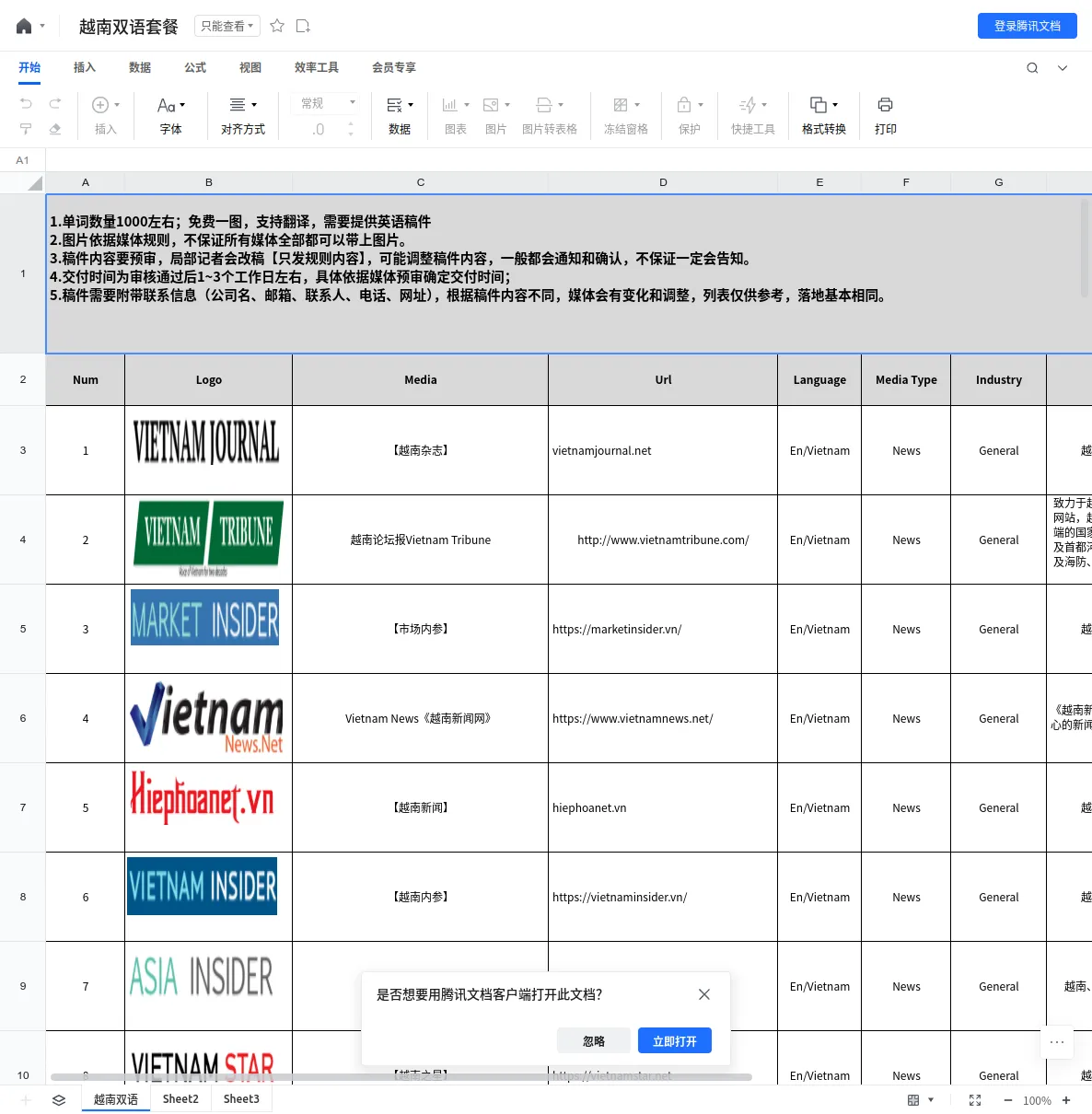
Task: Expand the view-only (只能查看) dropdown
Action: click(227, 27)
